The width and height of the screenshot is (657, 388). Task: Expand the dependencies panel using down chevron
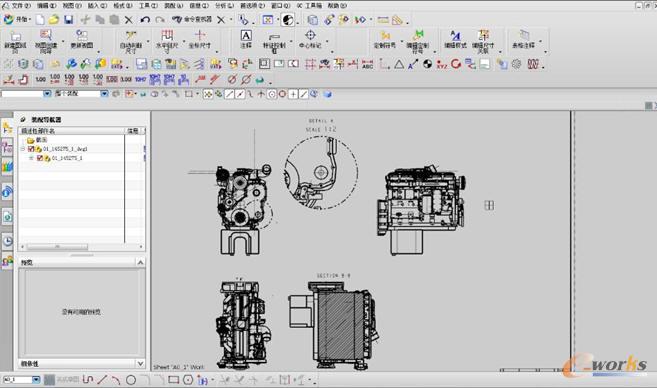140,363
